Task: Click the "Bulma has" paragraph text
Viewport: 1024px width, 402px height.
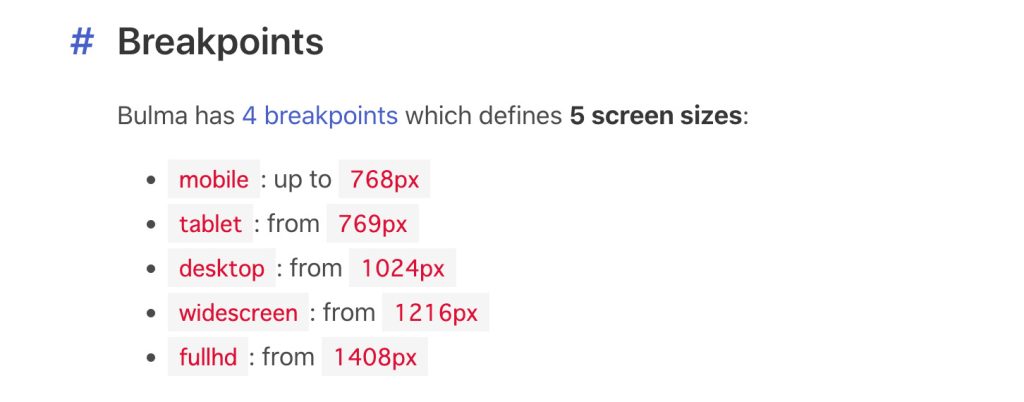Action: click(175, 116)
